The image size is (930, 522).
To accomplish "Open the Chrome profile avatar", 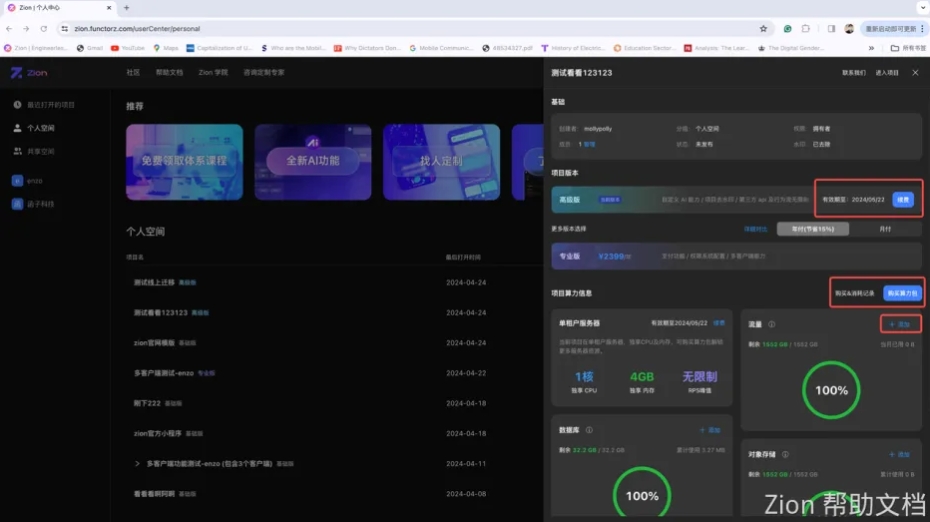I will click(849, 28).
